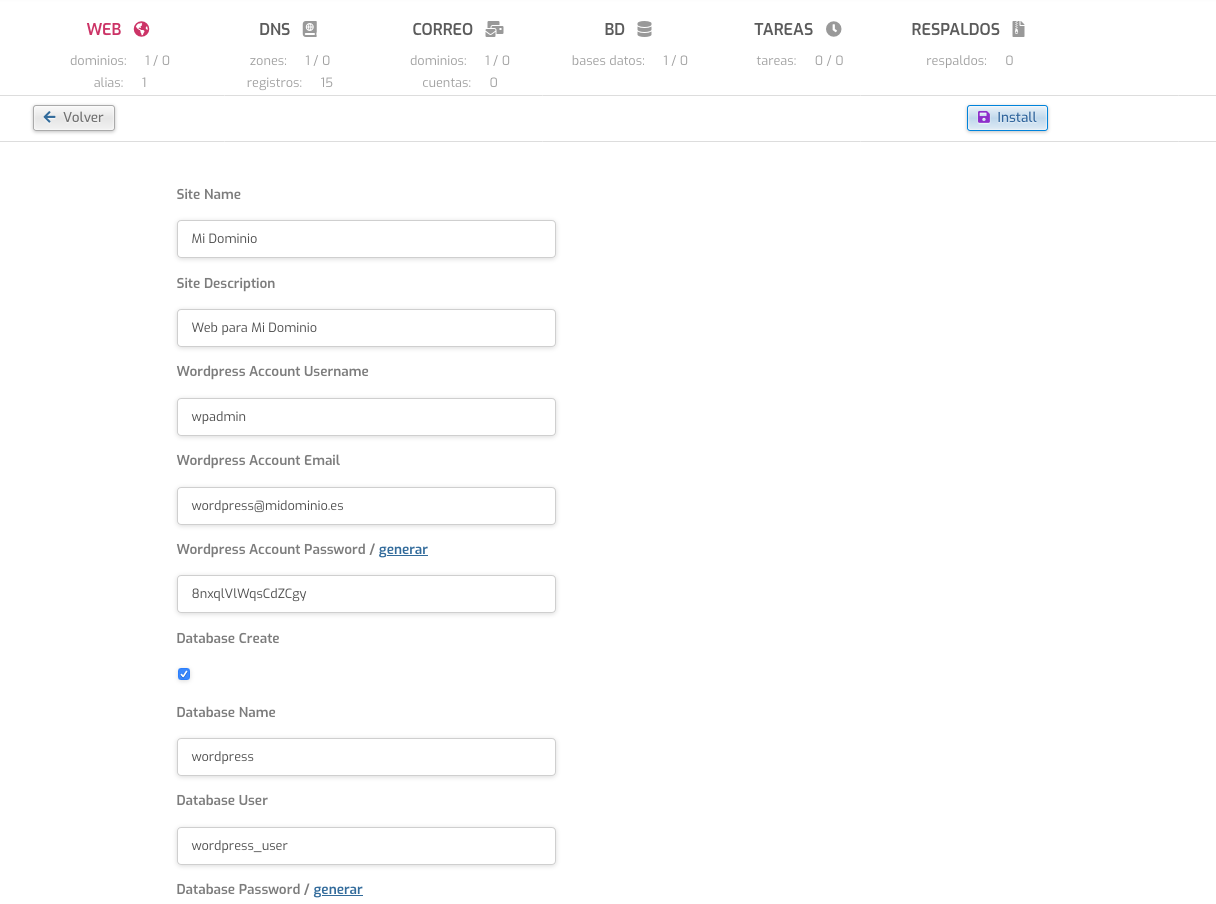This screenshot has height=904, width=1216.
Task: Click the Site Description field
Action: (366, 328)
